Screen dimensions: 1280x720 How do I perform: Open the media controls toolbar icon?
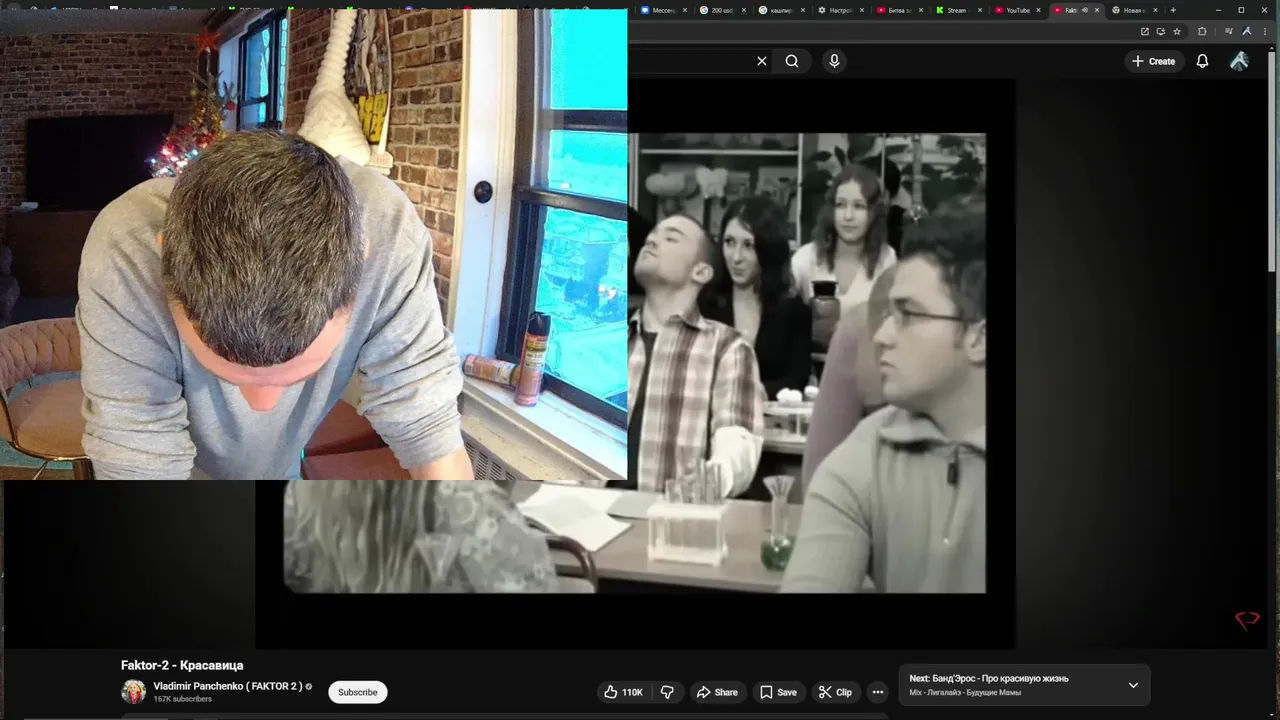[x=1229, y=31]
